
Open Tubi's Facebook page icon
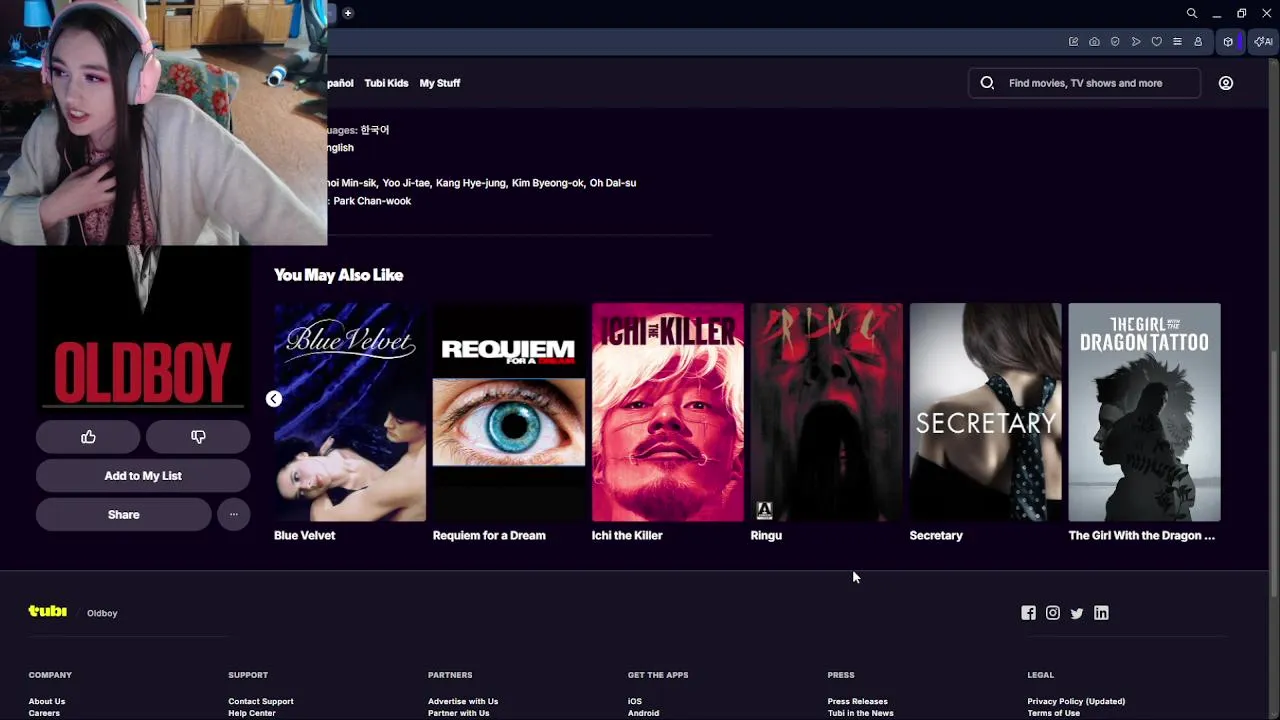pyautogui.click(x=1028, y=613)
